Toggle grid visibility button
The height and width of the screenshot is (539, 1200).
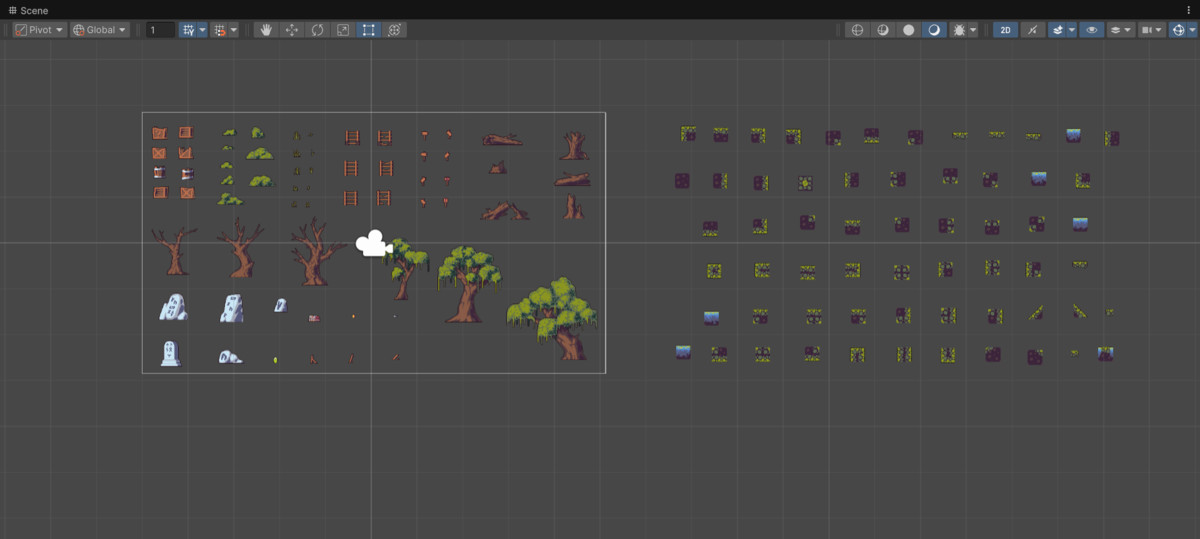point(188,30)
